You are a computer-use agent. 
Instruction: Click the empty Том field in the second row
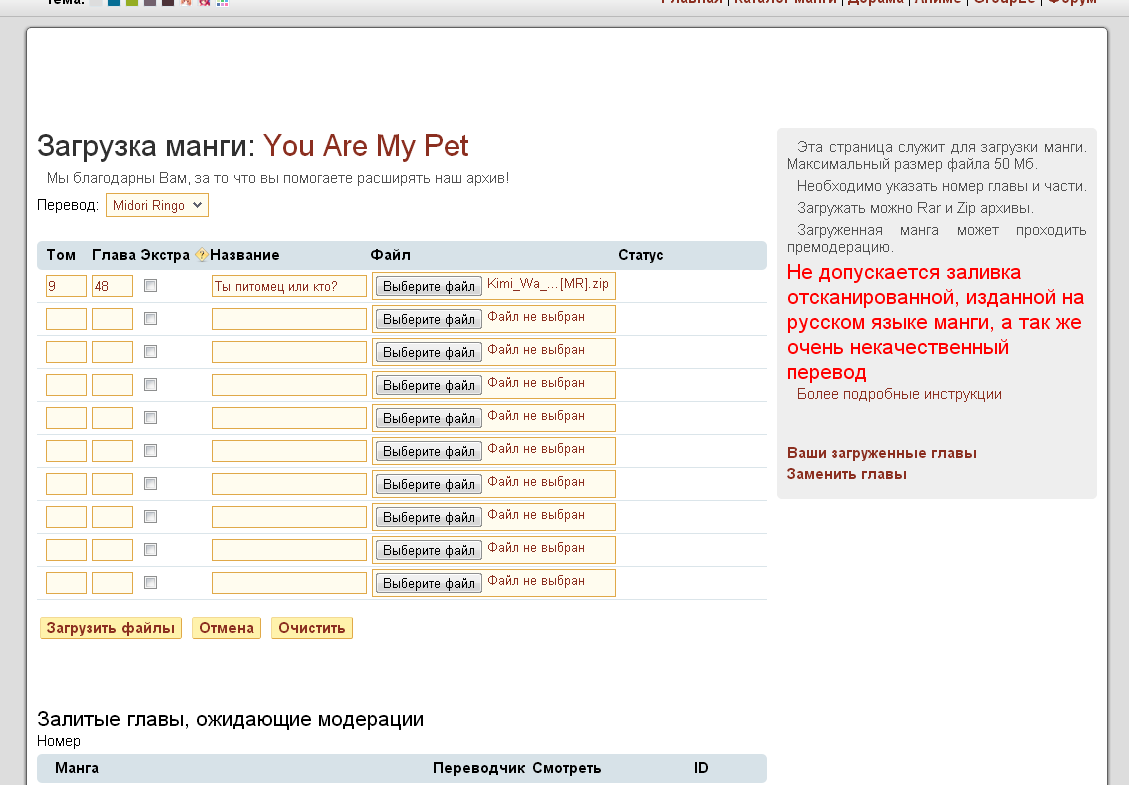point(66,319)
